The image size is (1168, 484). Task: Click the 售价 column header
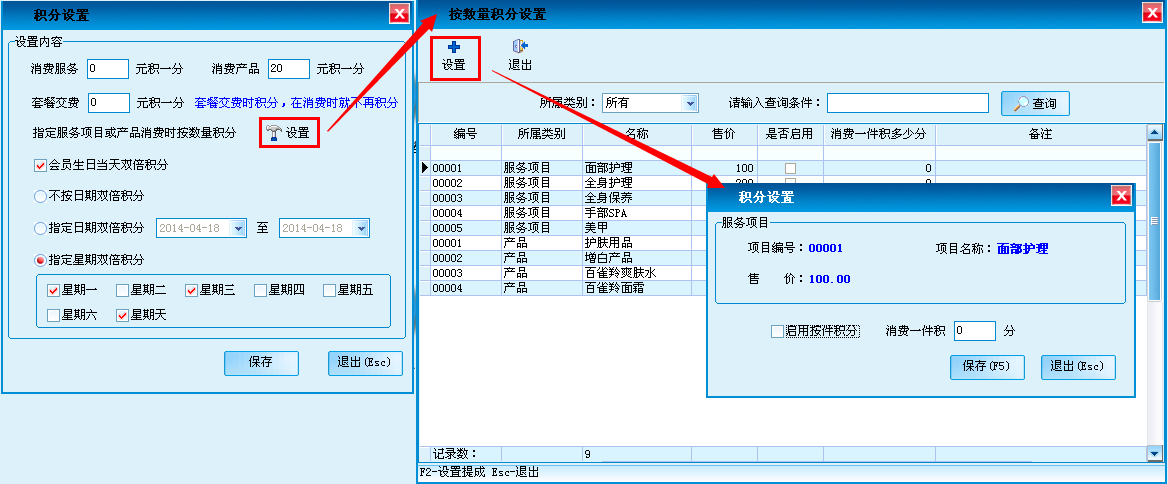(x=724, y=134)
